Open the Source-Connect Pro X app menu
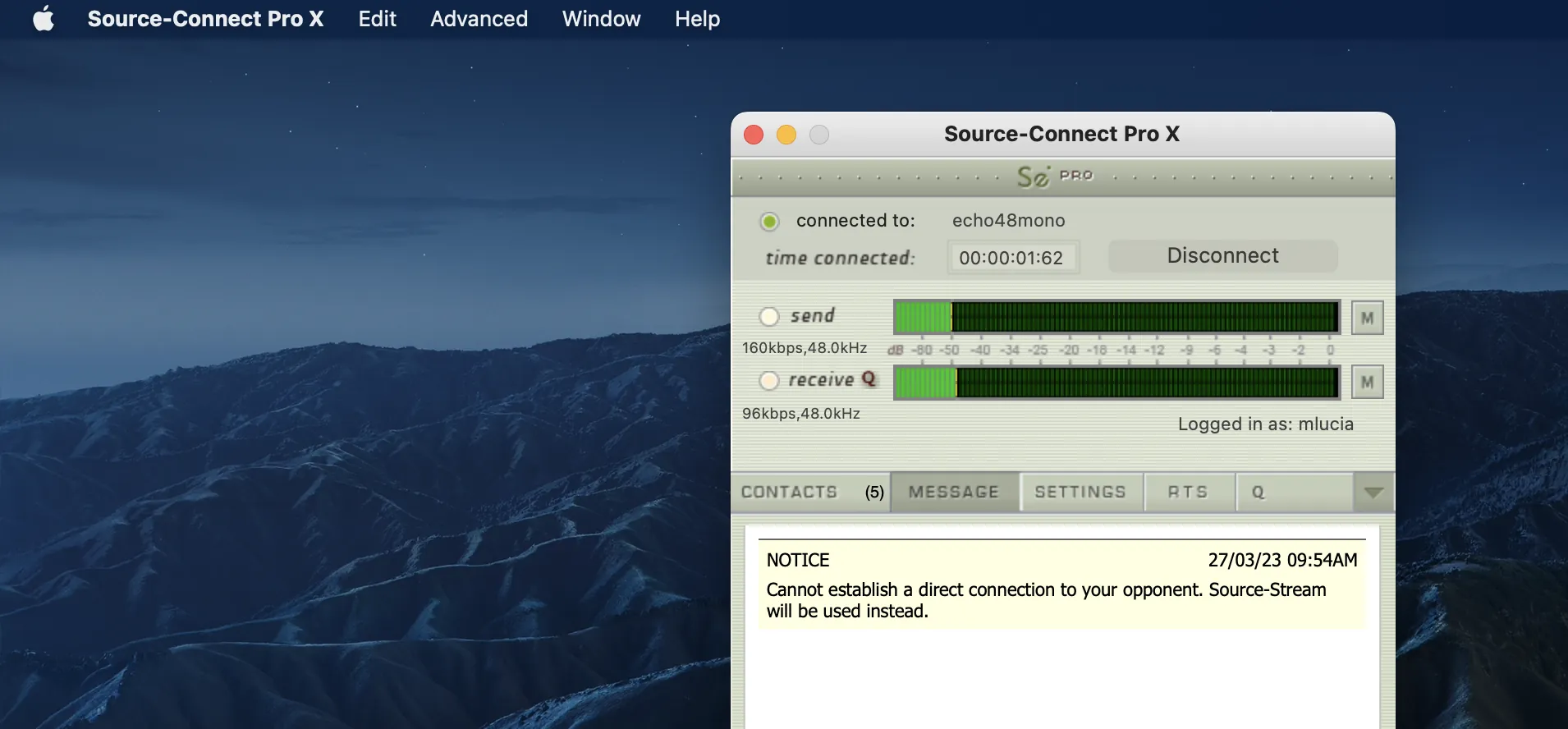Screen dimensions: 1568x729 click(205, 18)
